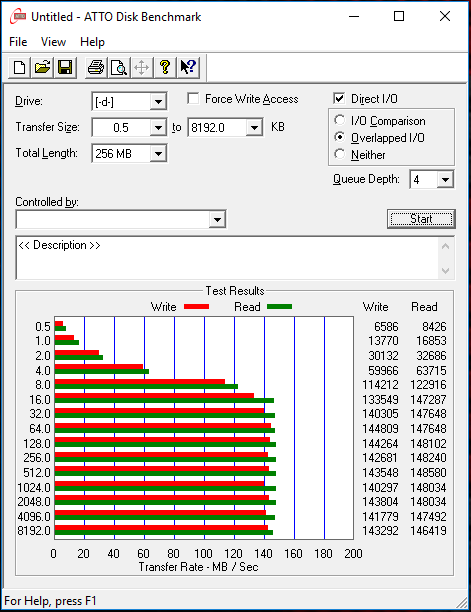Minimize the ATTO Disk Benchmark window

[354, 16]
